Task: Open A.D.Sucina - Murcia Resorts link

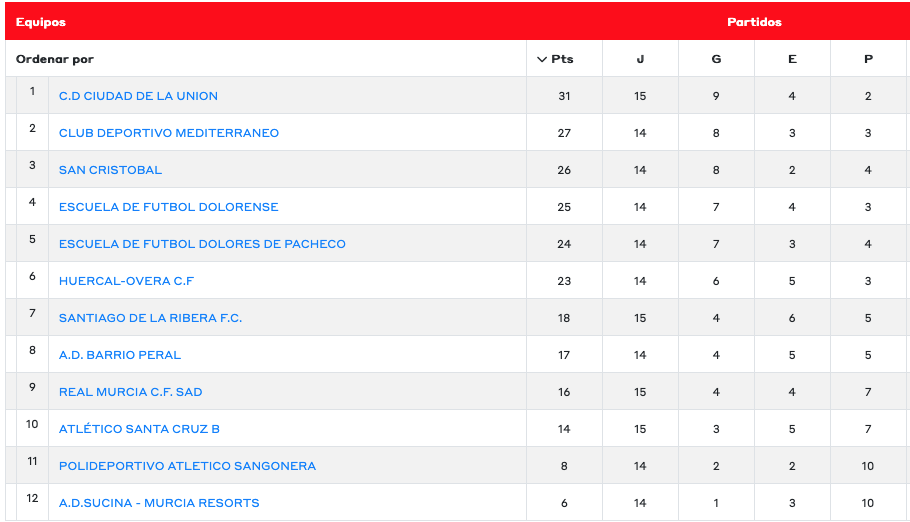Action: [x=159, y=503]
